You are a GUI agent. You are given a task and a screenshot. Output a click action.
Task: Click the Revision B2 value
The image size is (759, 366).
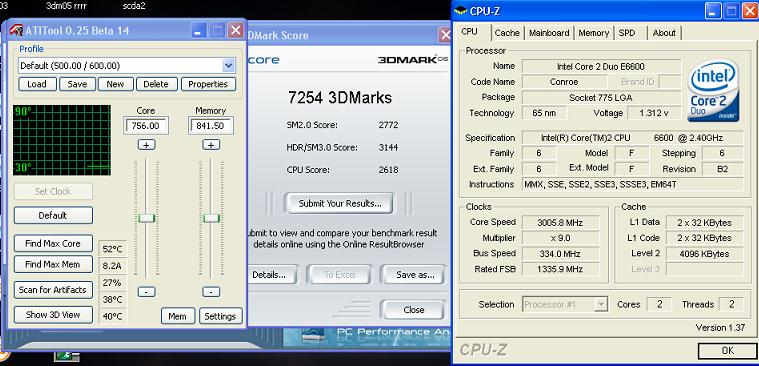coord(722,169)
